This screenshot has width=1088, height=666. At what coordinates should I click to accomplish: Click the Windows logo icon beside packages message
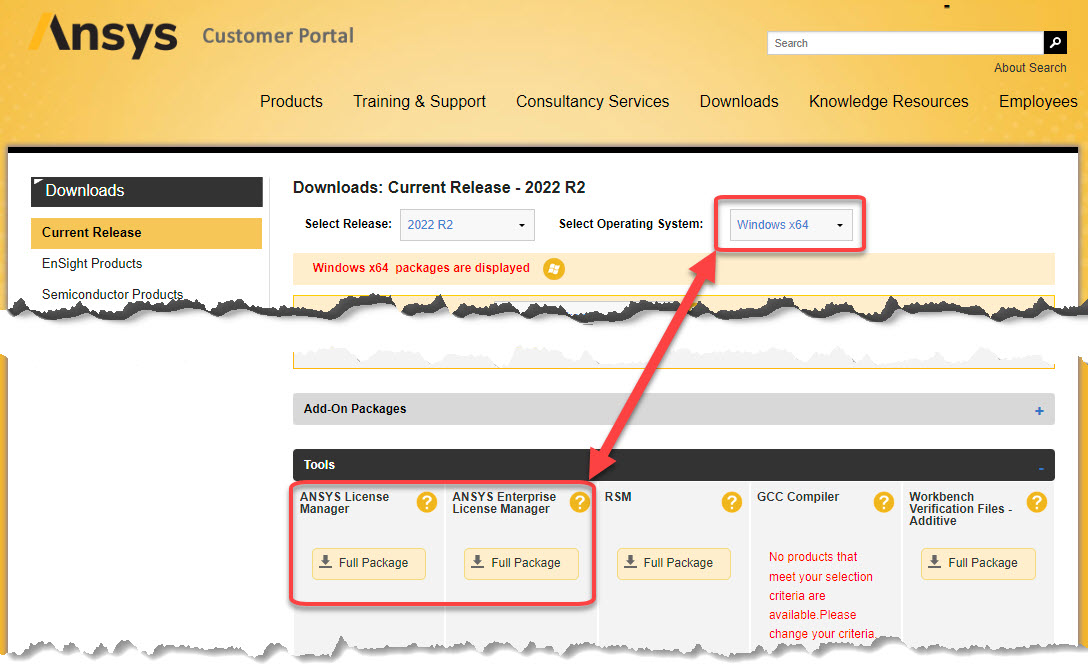tap(554, 268)
